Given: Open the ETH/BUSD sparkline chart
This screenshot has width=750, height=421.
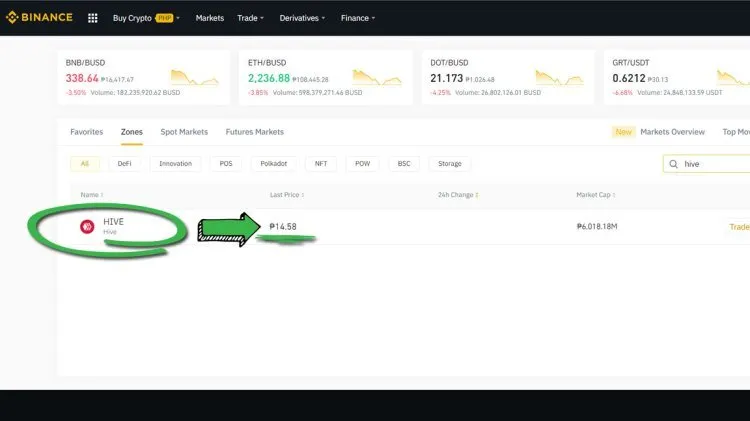Looking at the screenshot, I should tap(377, 78).
